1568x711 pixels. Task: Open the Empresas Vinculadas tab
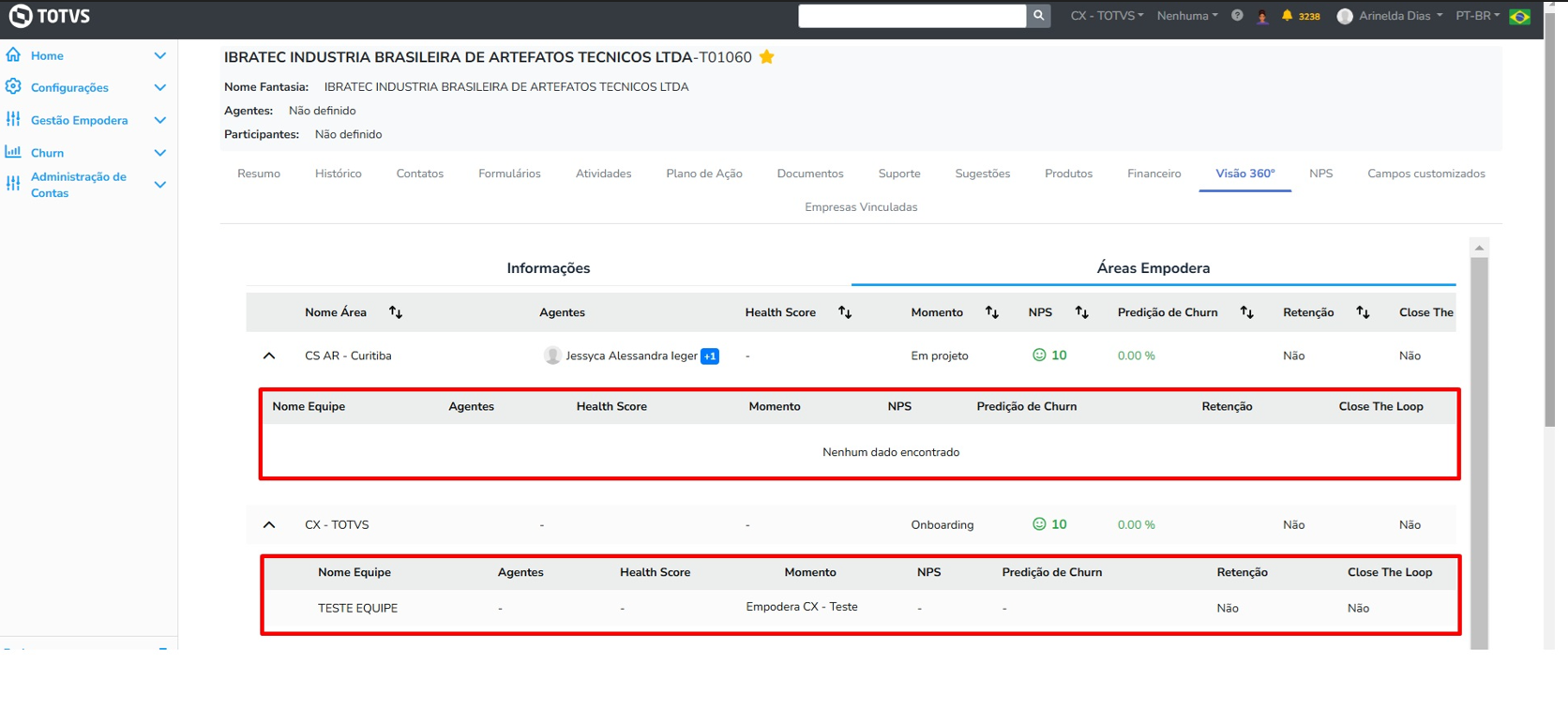click(861, 207)
